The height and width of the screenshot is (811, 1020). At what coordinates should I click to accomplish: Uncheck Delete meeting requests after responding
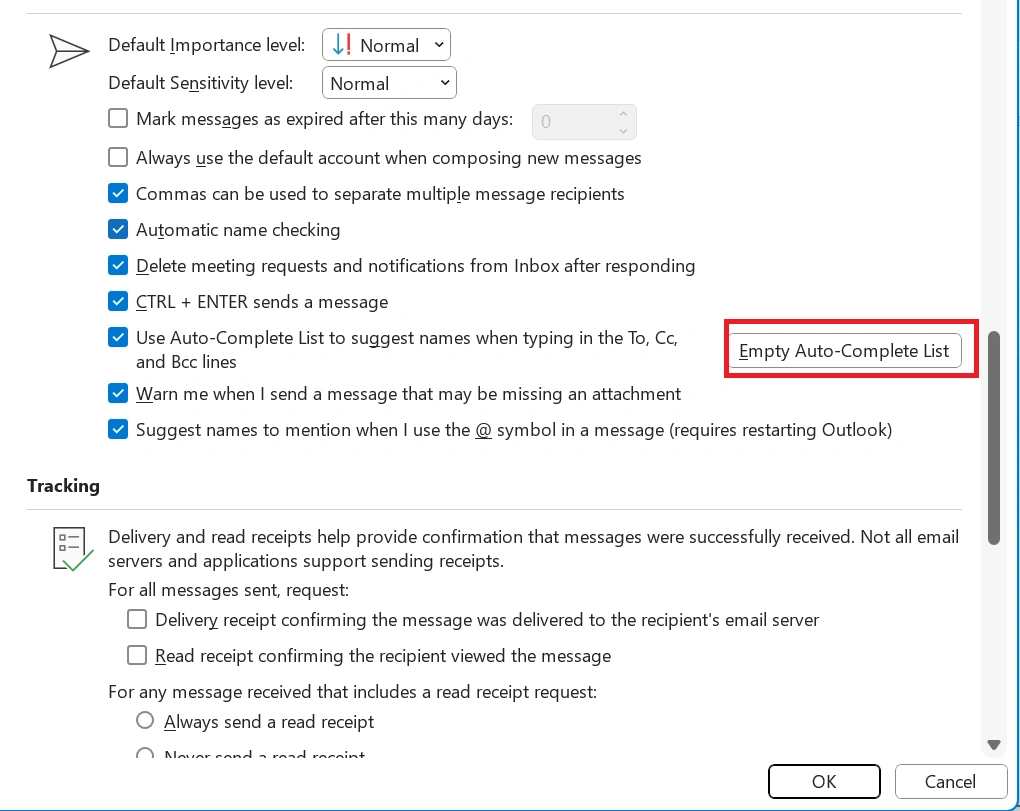point(118,265)
